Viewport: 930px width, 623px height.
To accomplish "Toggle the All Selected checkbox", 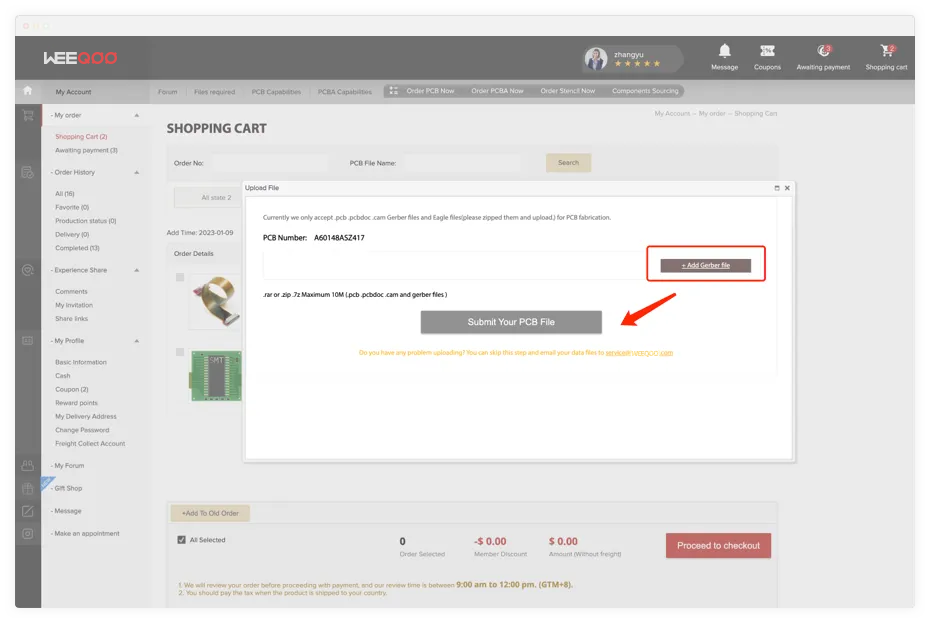I will pos(181,540).
